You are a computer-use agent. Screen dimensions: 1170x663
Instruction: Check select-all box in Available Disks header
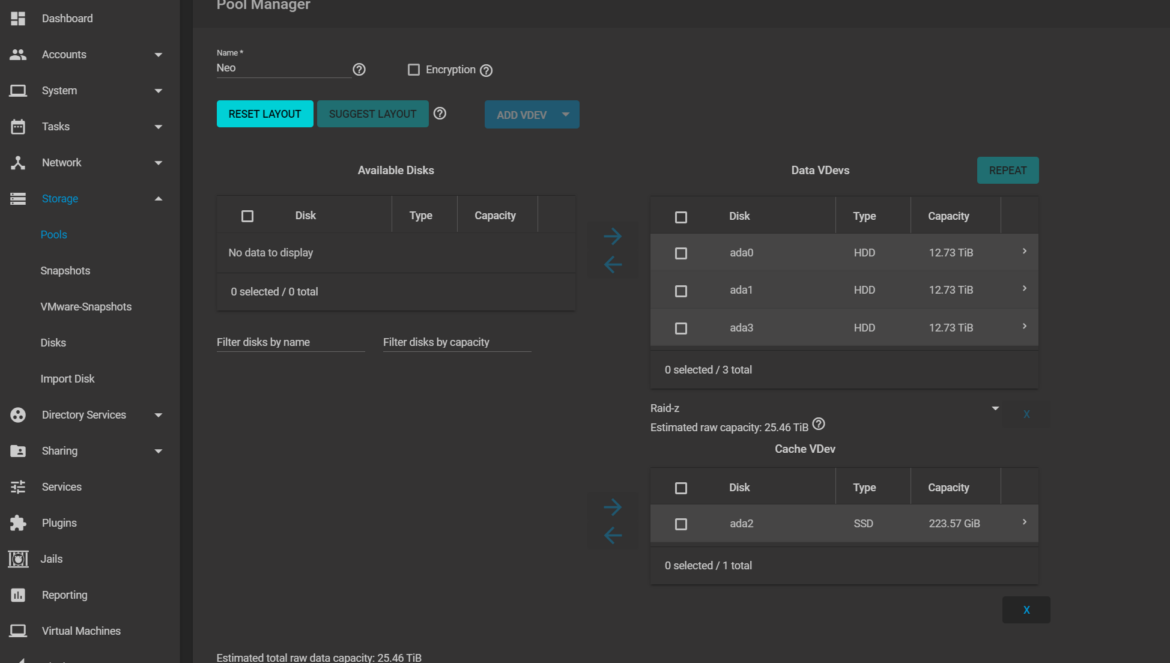pos(247,216)
